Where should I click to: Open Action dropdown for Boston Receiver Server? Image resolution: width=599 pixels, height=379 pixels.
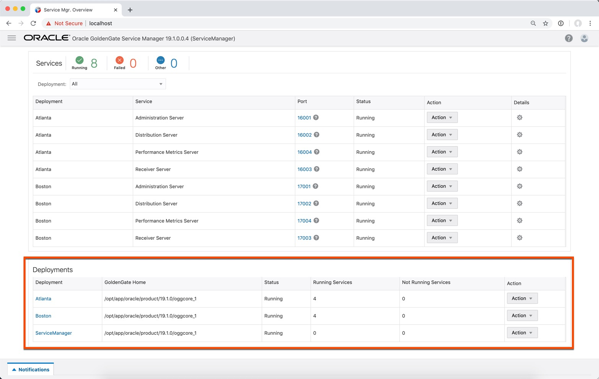pyautogui.click(x=442, y=238)
